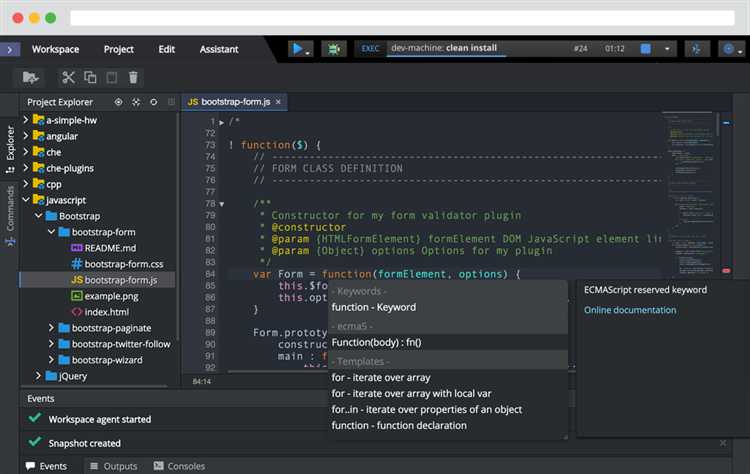Open the Edit menu
The image size is (750, 474).
click(166, 49)
